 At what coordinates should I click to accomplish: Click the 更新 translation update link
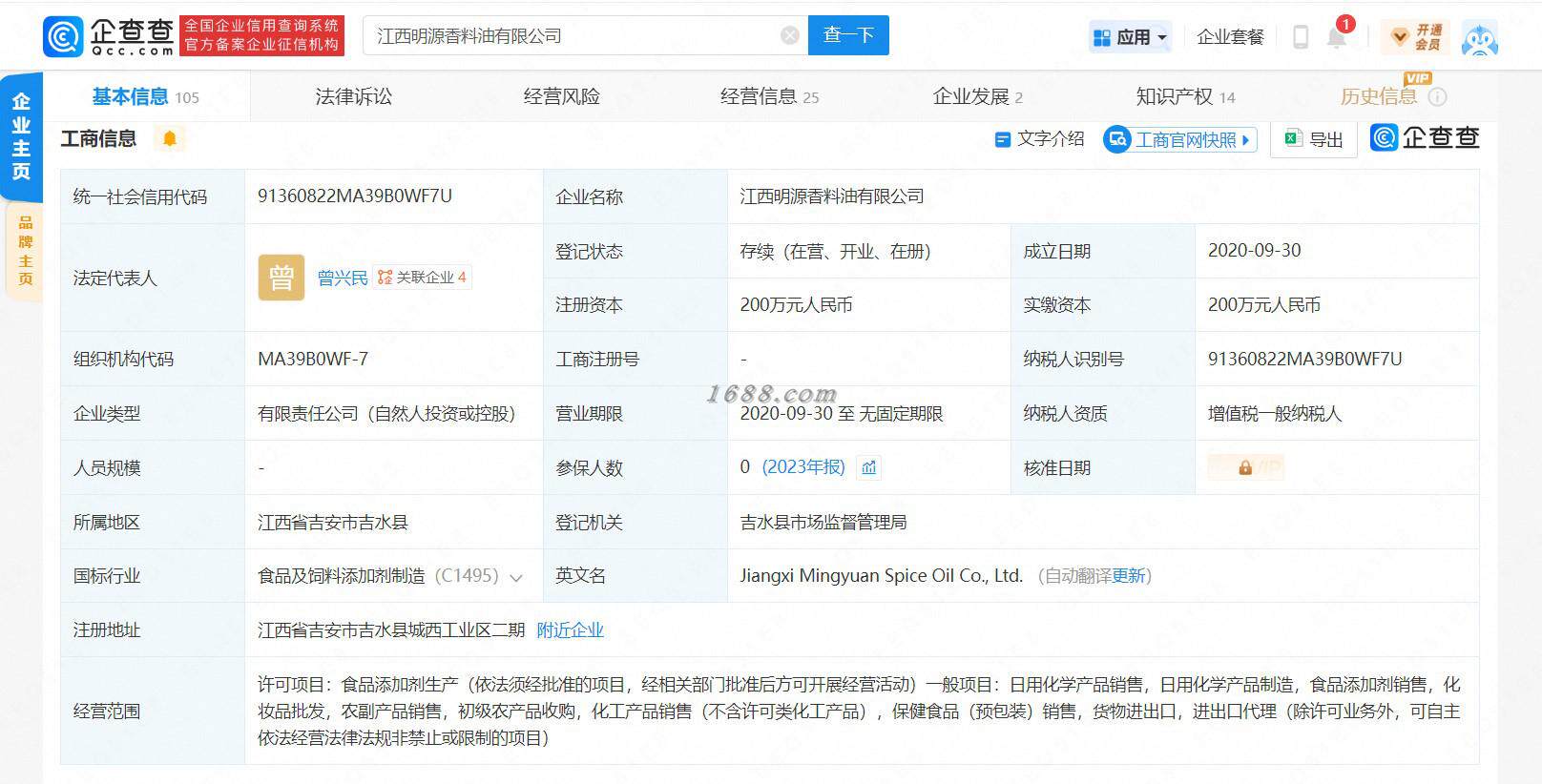click(1128, 576)
